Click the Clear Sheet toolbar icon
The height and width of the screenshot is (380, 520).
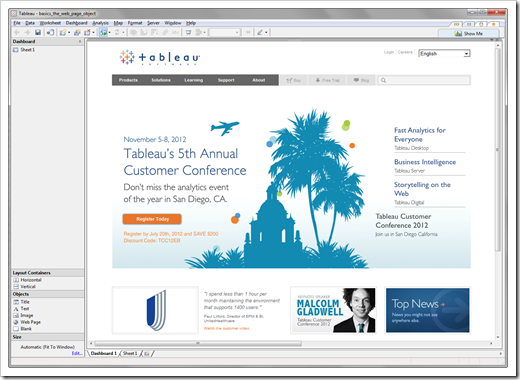(x=87, y=32)
